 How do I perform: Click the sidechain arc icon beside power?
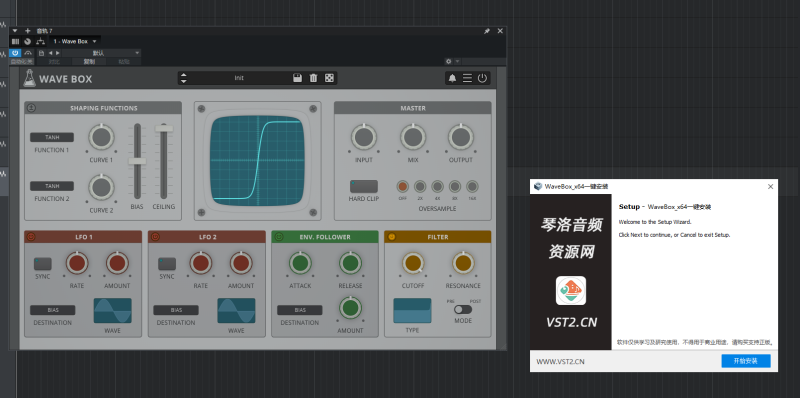pyautogui.click(x=28, y=53)
